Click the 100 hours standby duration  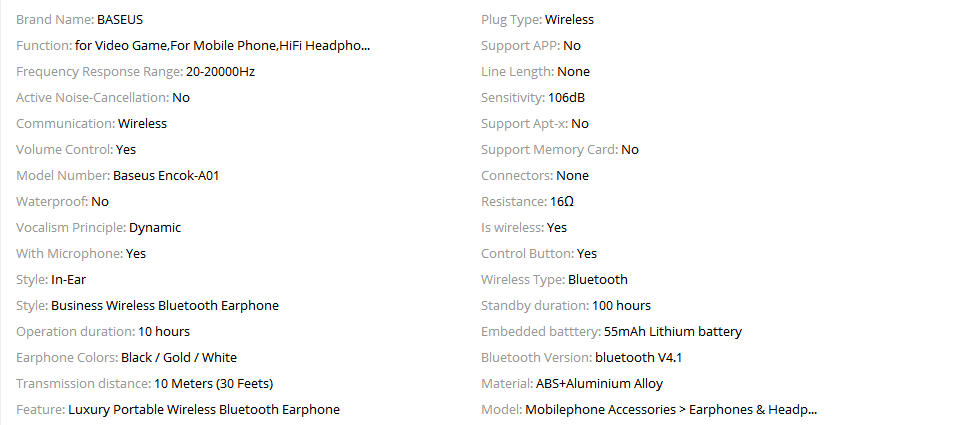point(621,305)
